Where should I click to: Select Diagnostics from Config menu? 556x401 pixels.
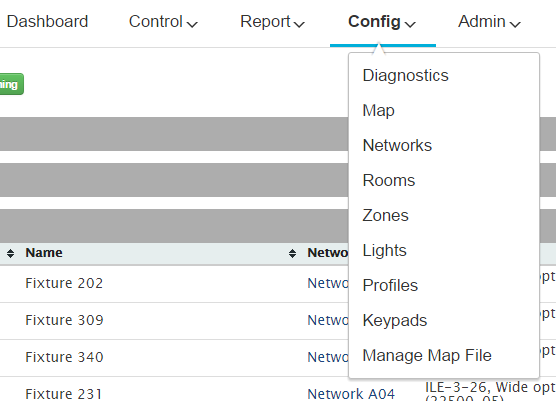point(405,76)
